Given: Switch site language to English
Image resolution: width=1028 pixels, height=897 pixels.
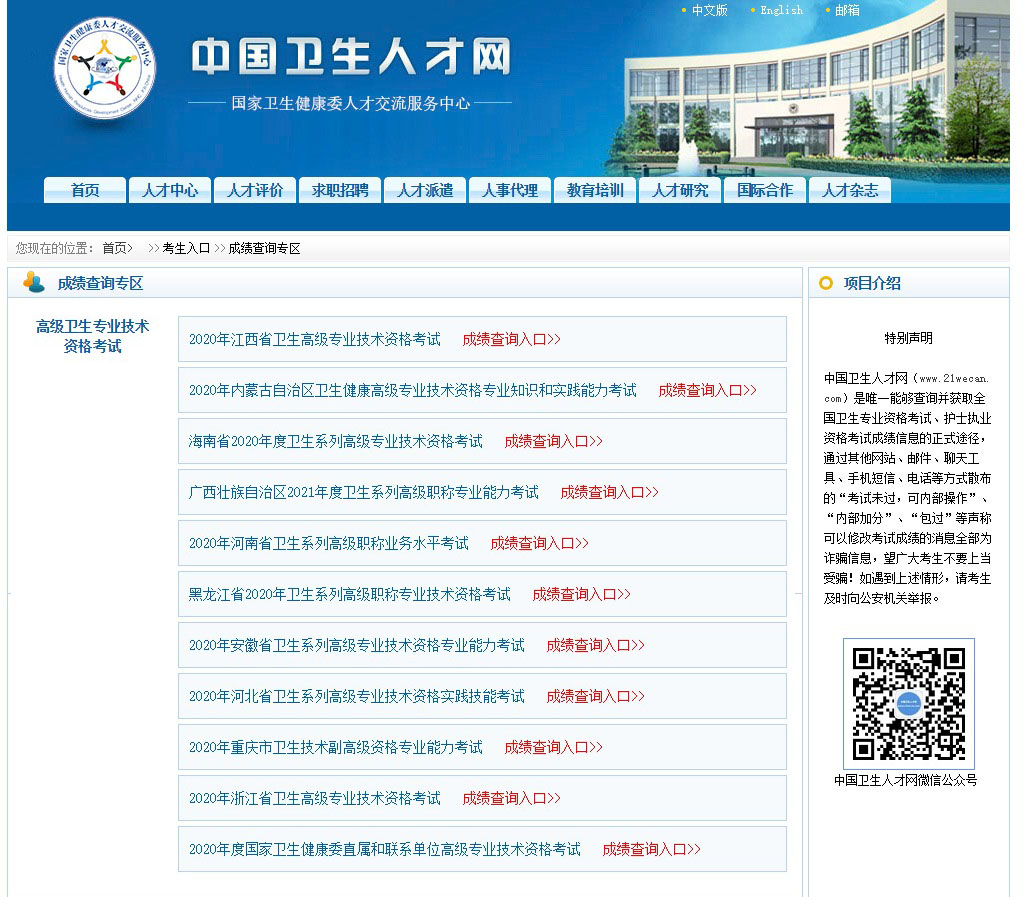Looking at the screenshot, I should click(781, 10).
